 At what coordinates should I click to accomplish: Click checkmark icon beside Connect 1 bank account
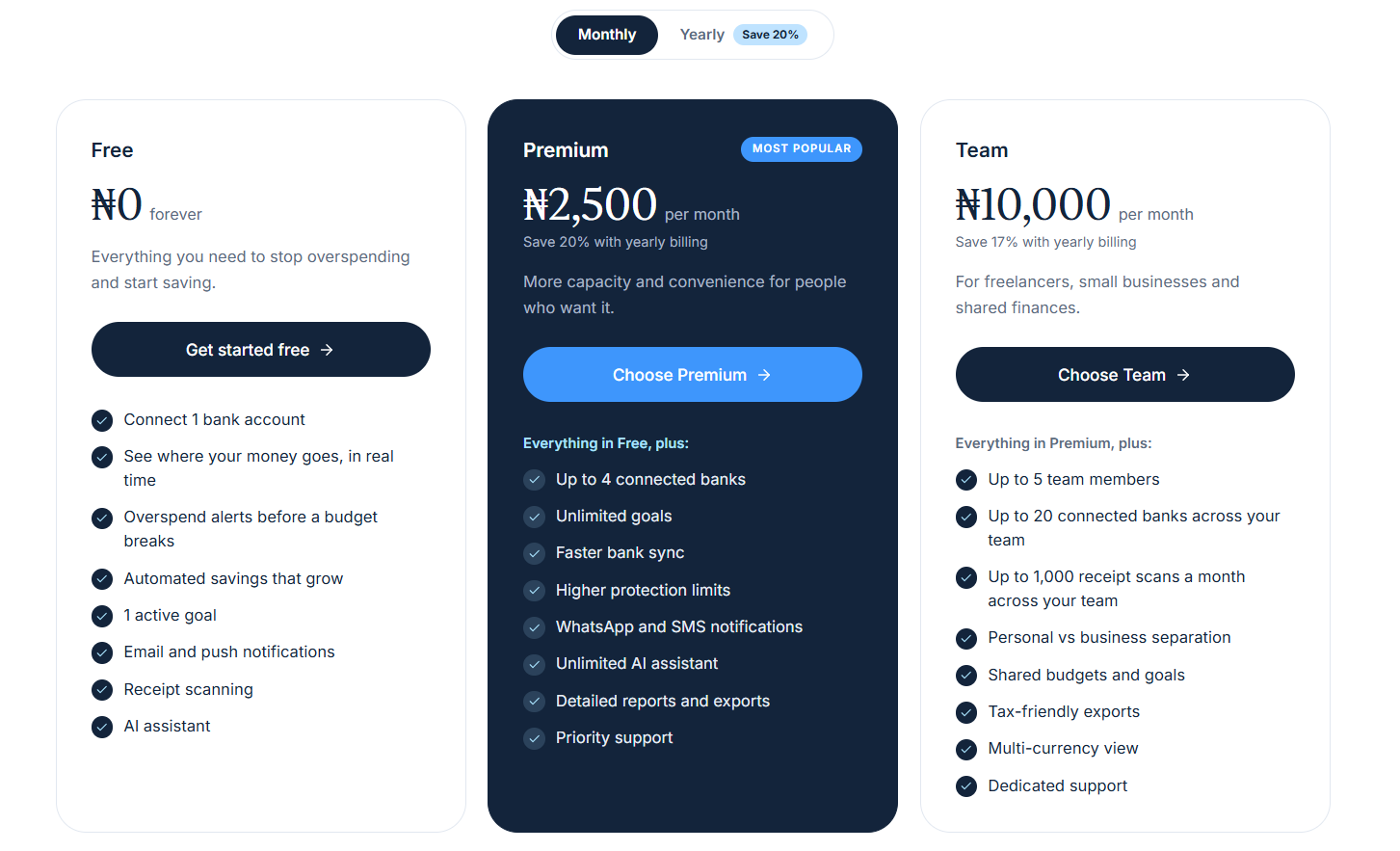[102, 420]
